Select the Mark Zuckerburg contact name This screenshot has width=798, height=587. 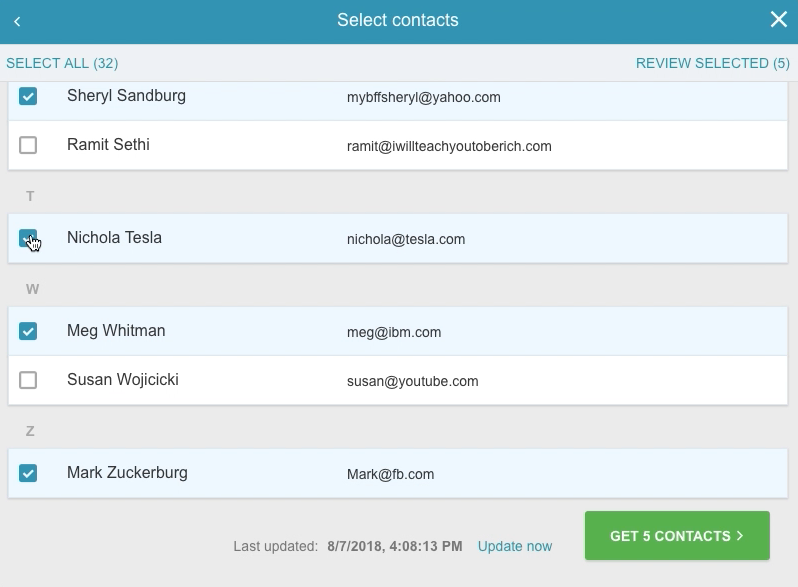[x=127, y=473]
